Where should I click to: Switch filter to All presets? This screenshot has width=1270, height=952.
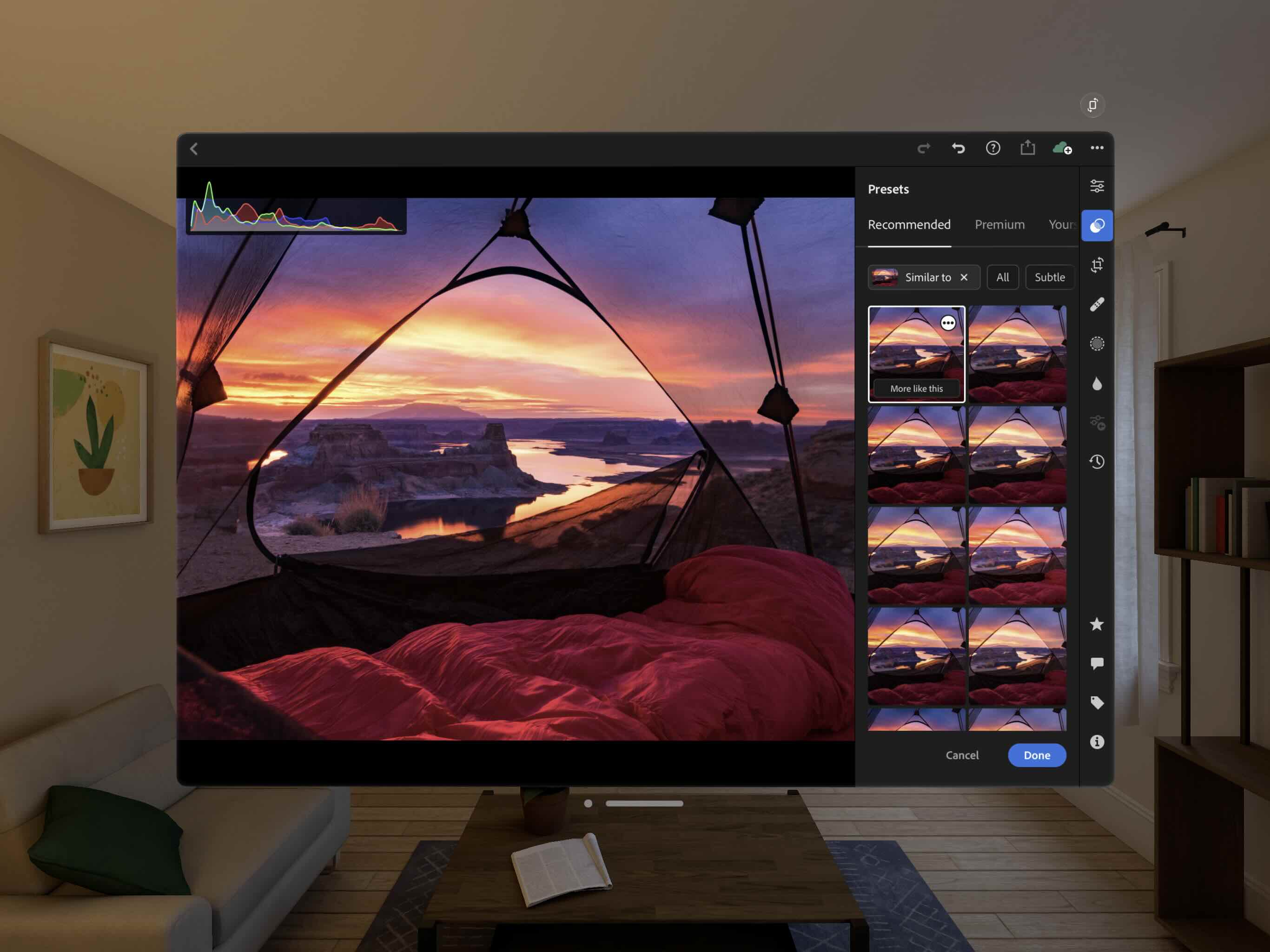click(1002, 278)
